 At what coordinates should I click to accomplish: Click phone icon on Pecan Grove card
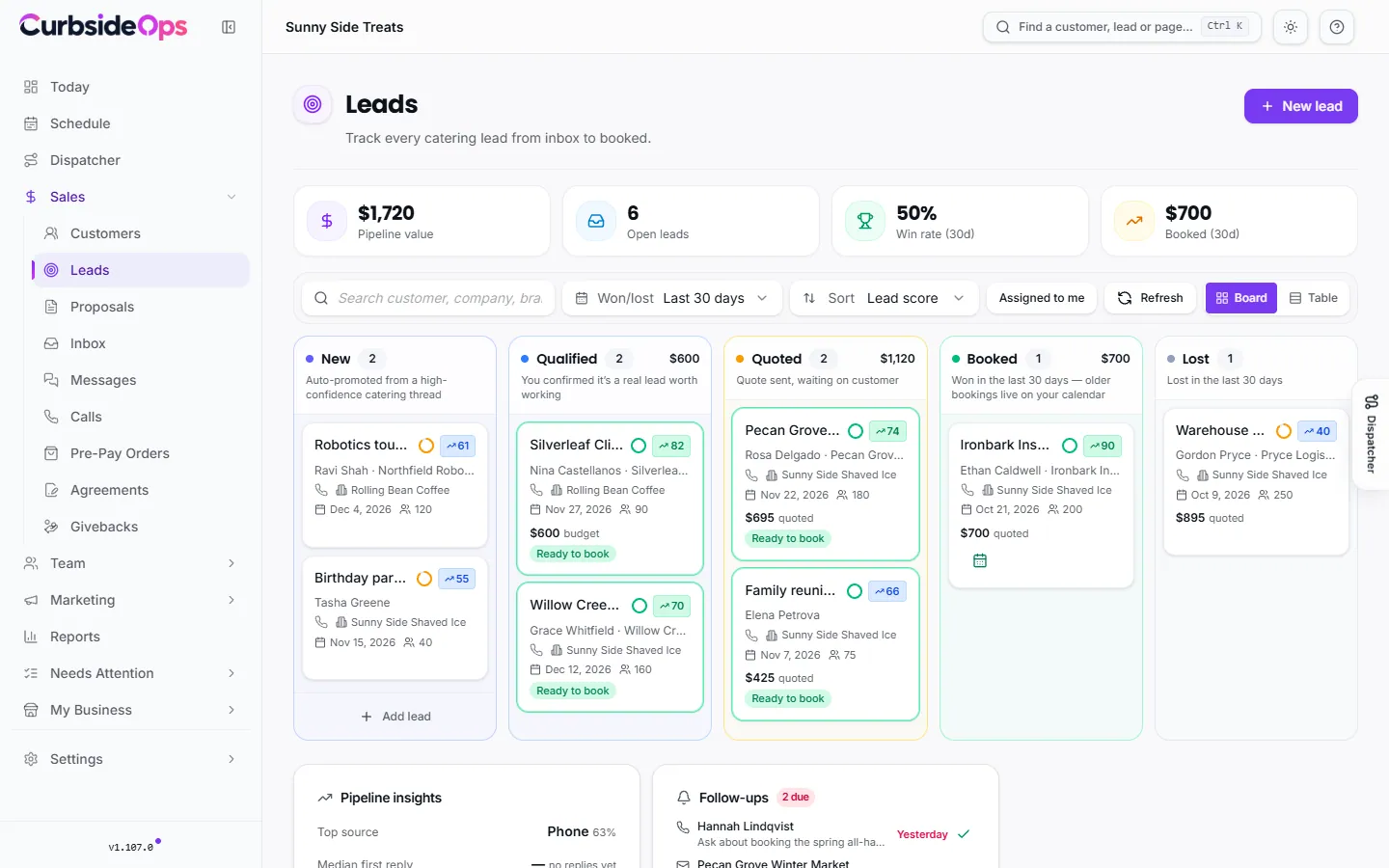[751, 475]
